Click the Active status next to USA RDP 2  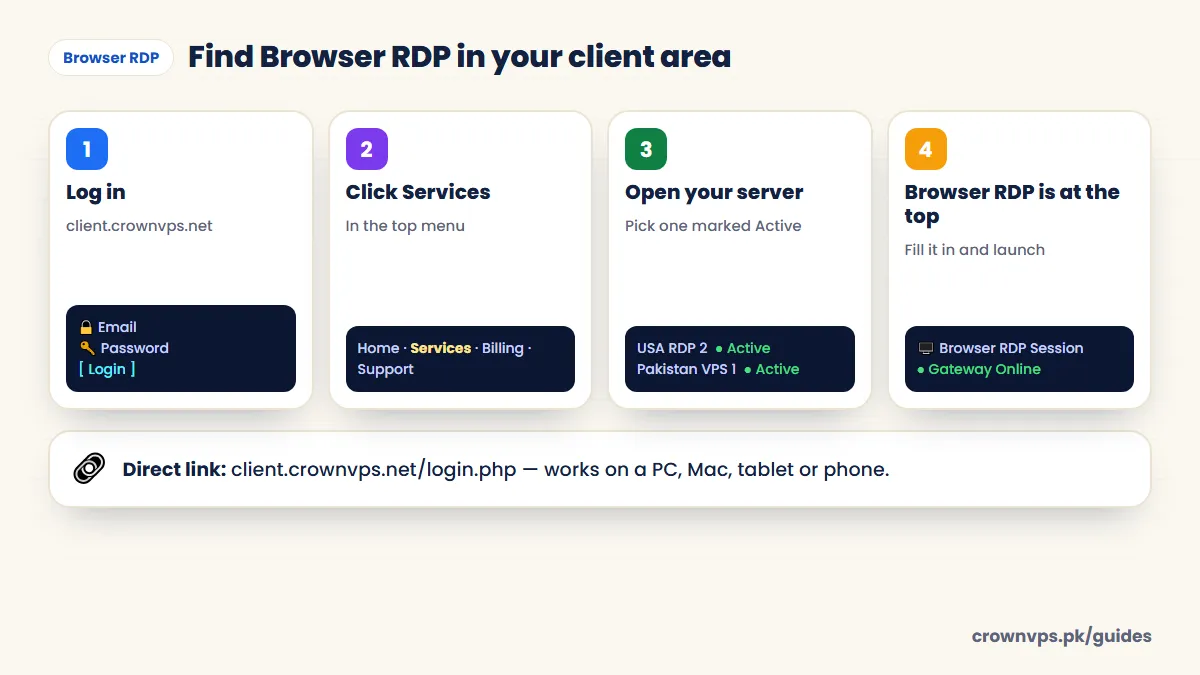coord(743,348)
